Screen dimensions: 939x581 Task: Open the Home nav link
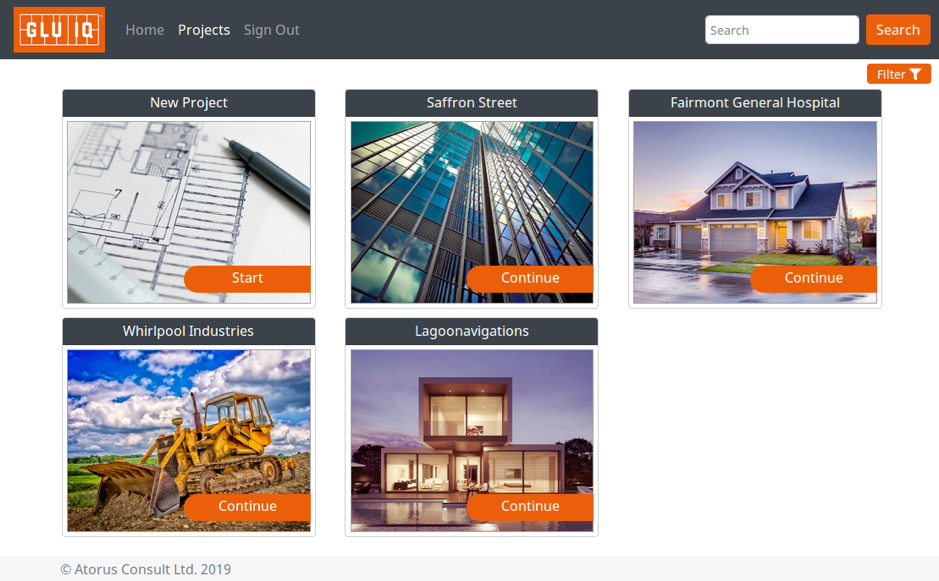[x=144, y=30]
